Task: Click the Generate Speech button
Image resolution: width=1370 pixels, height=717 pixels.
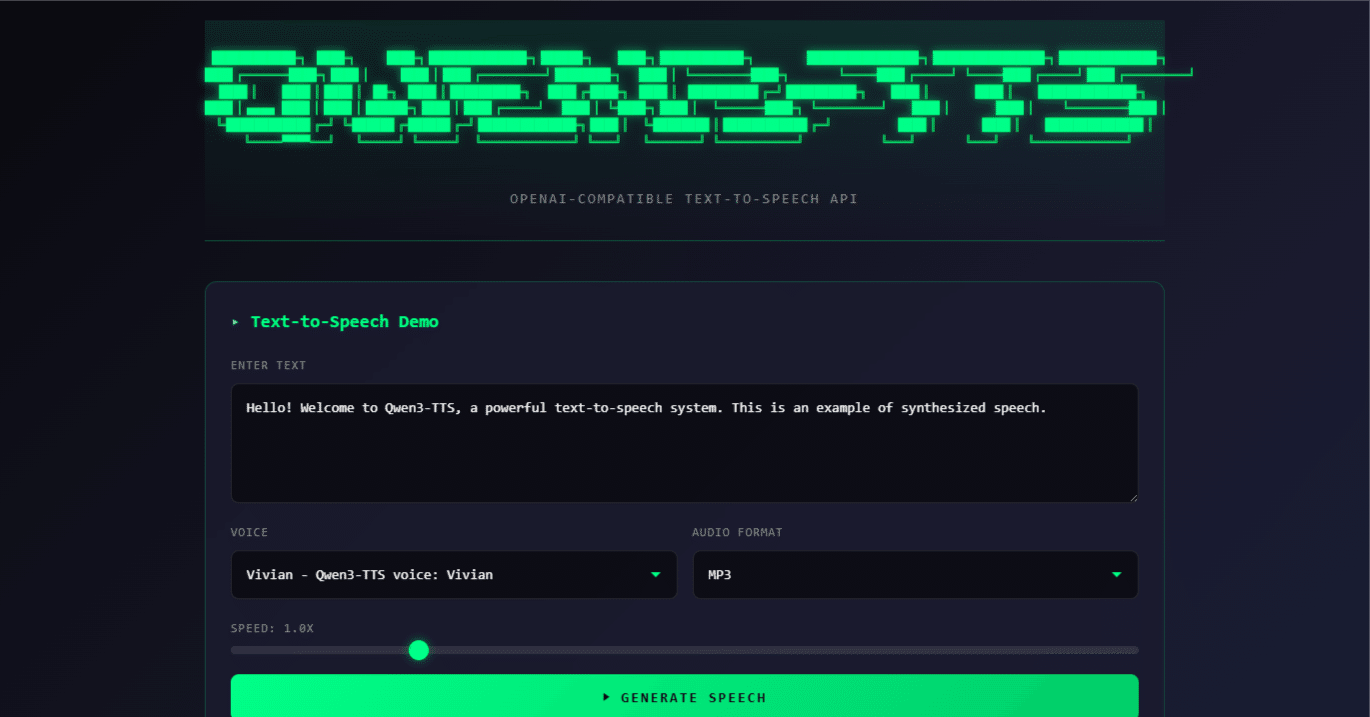Action: coord(684,696)
